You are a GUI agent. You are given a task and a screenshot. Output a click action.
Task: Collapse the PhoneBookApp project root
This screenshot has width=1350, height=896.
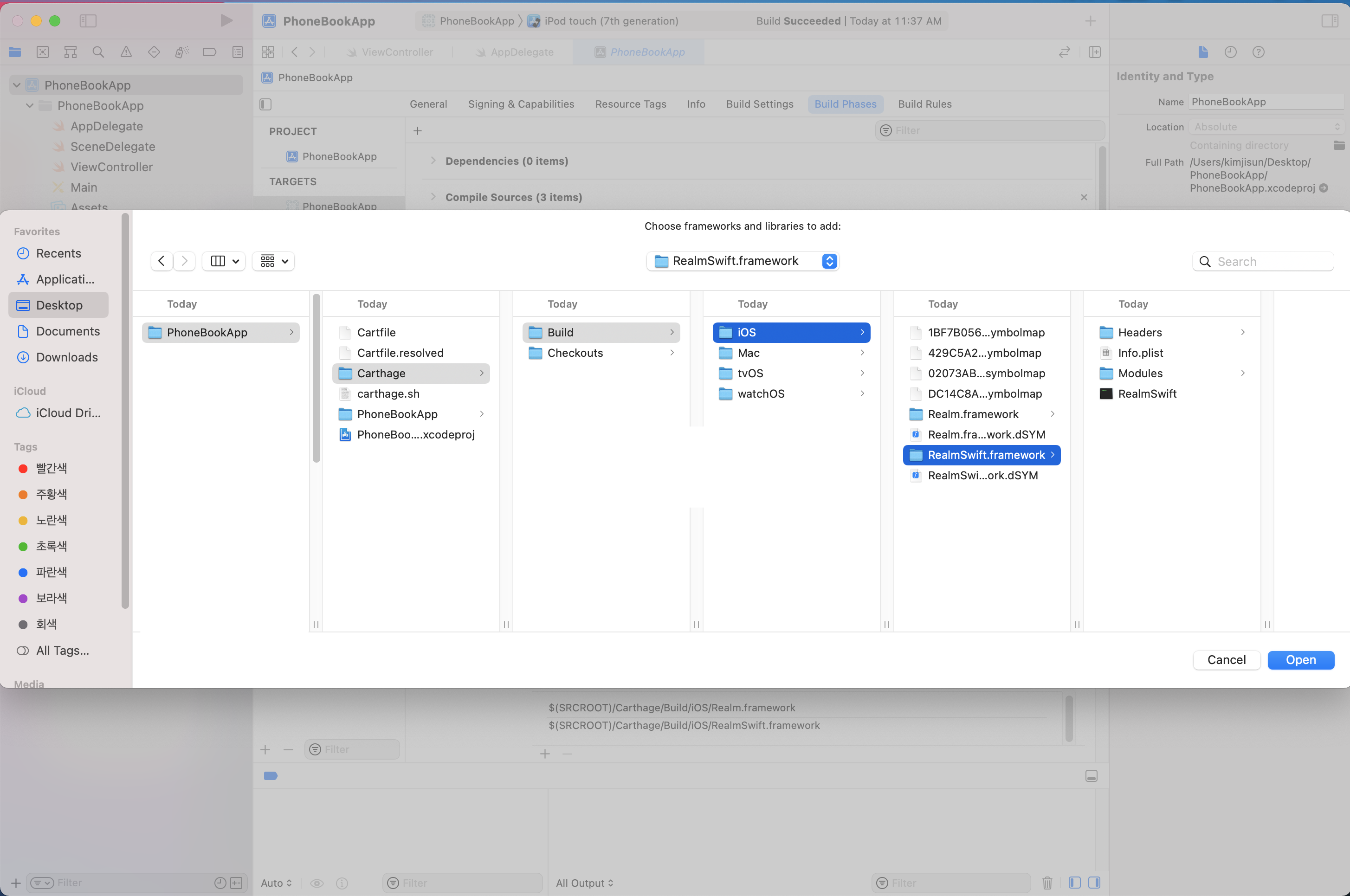tap(17, 85)
